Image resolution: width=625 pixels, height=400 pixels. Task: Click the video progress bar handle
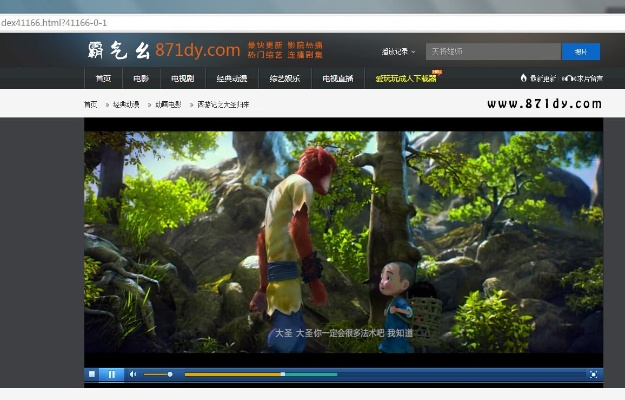[283, 374]
